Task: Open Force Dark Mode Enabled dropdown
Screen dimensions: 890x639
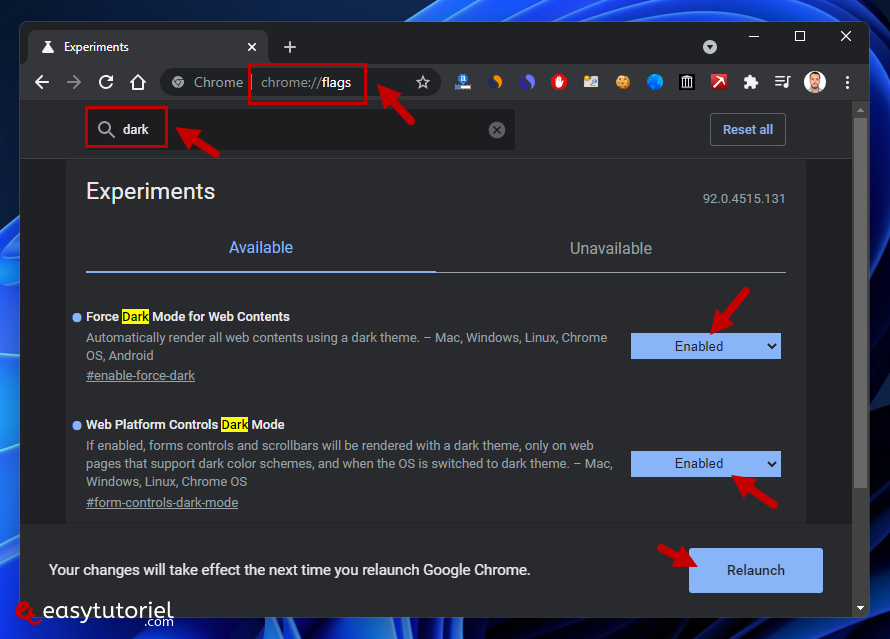Action: 706,346
